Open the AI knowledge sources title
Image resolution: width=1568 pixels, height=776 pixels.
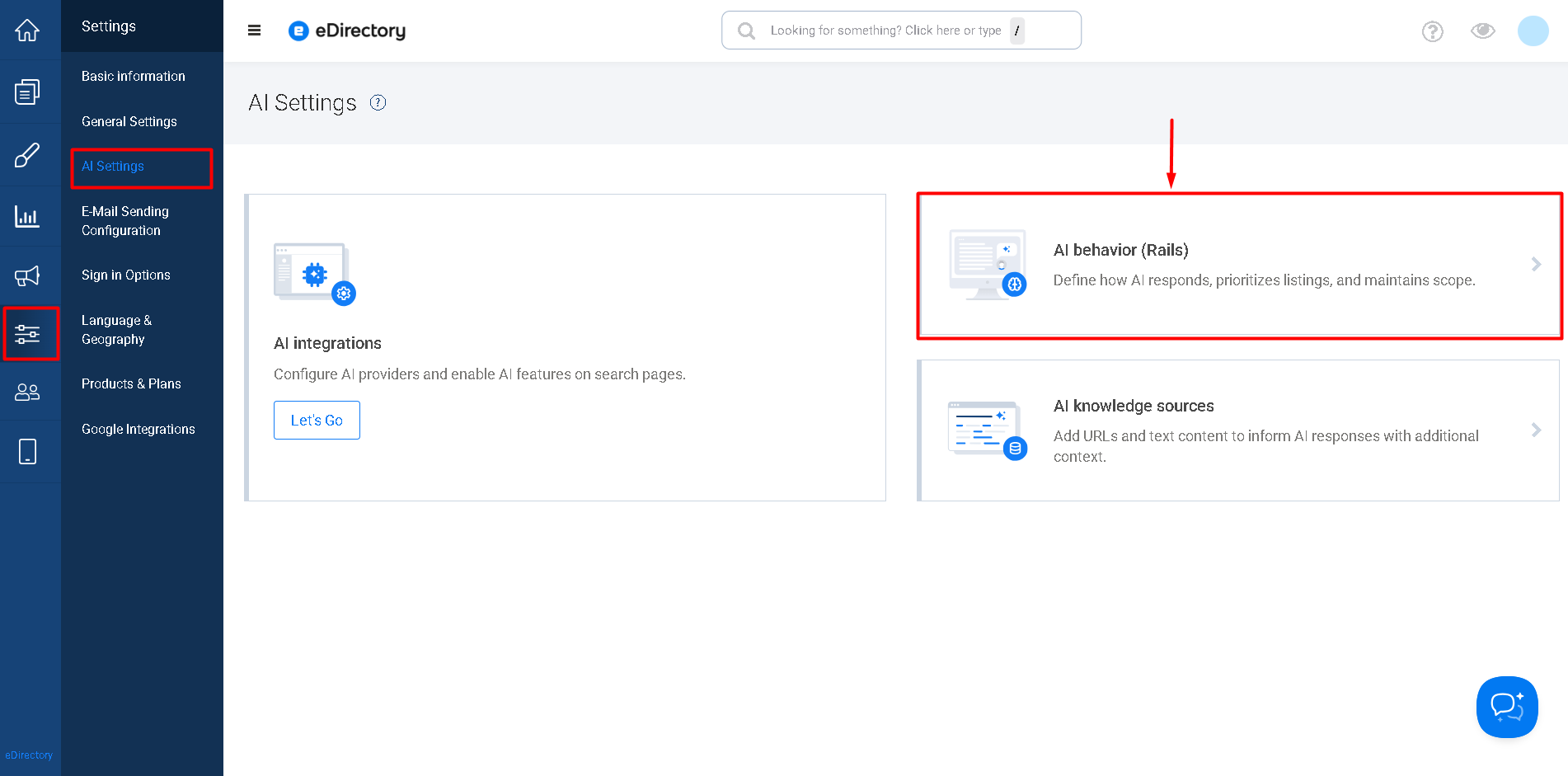click(x=1134, y=406)
